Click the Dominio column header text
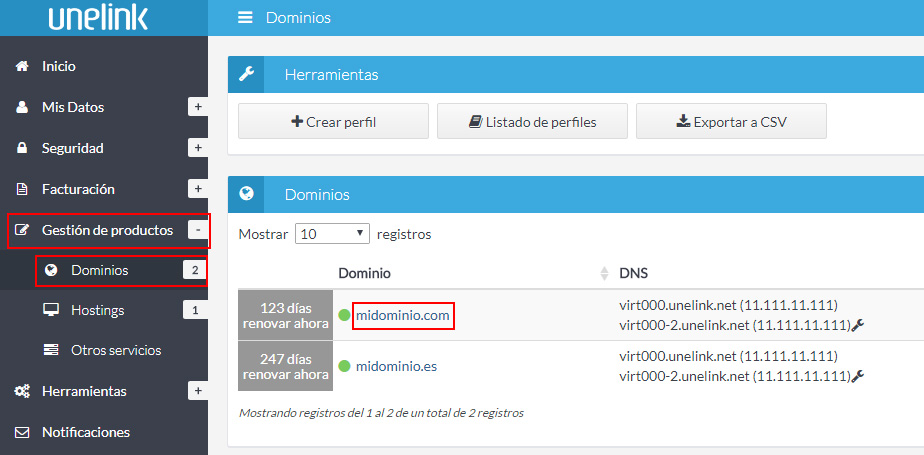The width and height of the screenshot is (924, 455). [364, 273]
